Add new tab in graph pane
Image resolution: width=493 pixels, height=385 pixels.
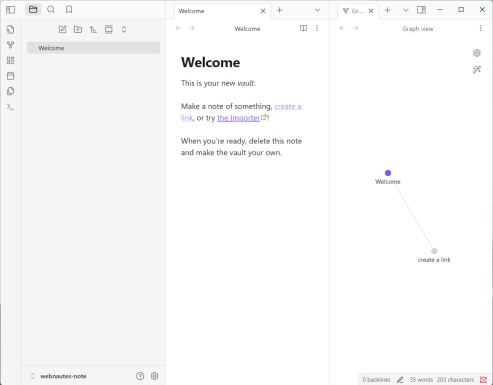(387, 11)
